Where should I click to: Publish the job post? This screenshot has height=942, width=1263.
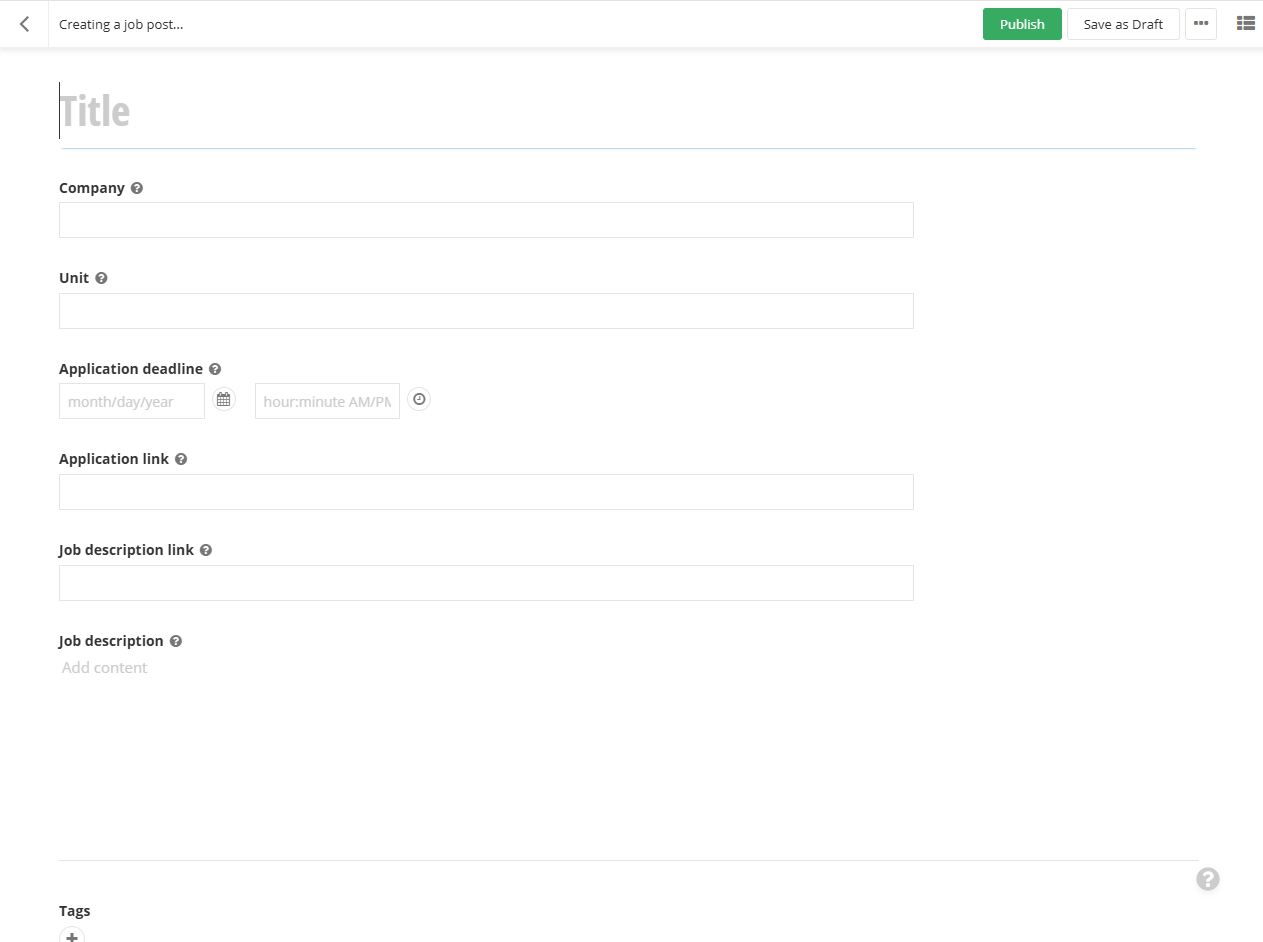pos(1021,24)
